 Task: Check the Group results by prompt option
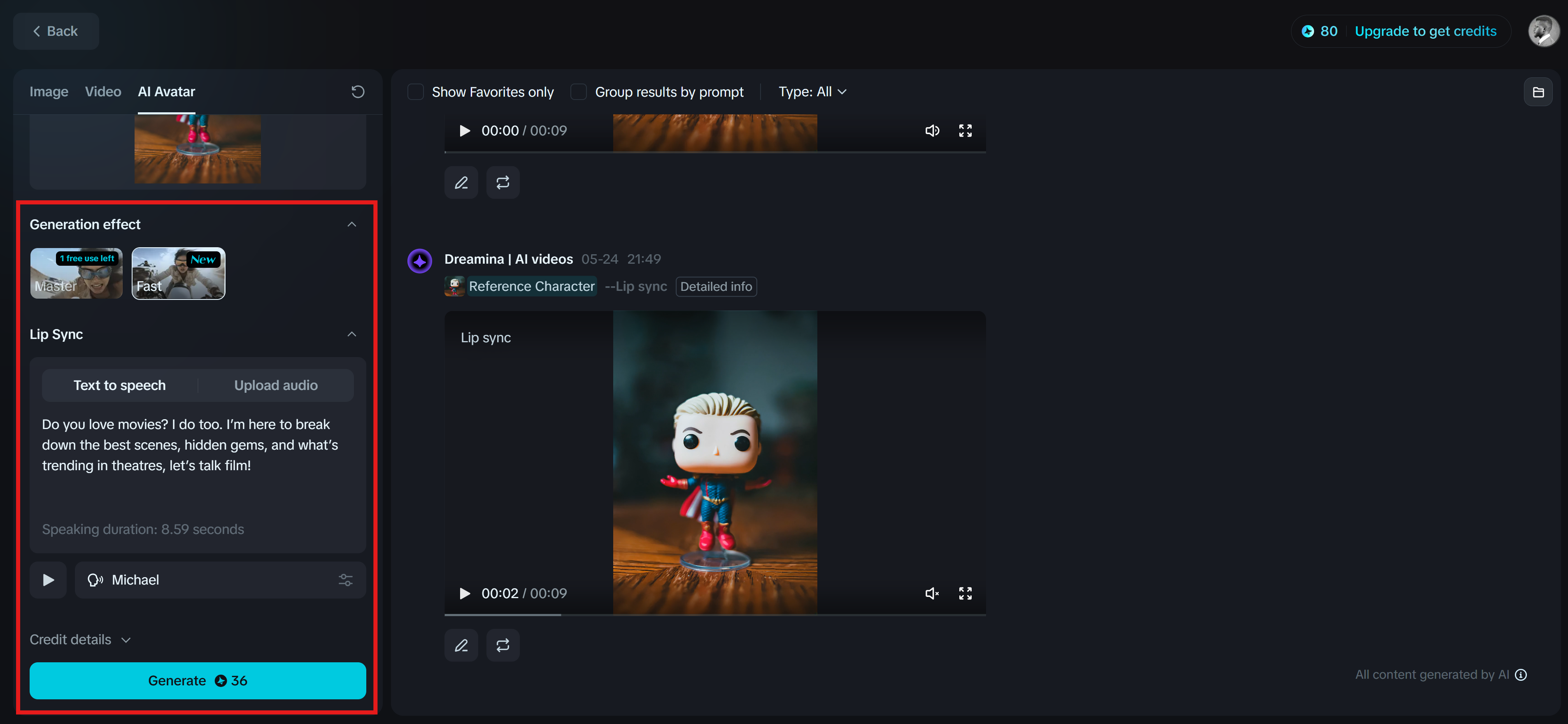coord(578,92)
